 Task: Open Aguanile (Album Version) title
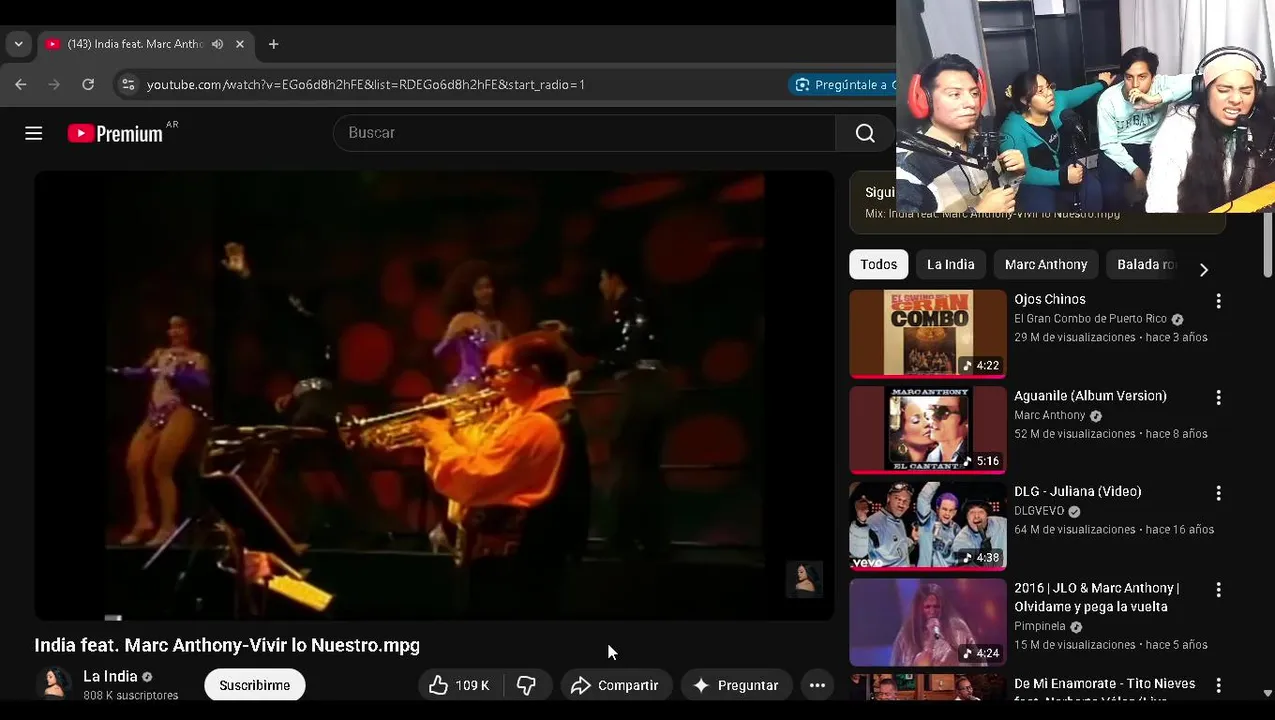pyautogui.click(x=1090, y=396)
